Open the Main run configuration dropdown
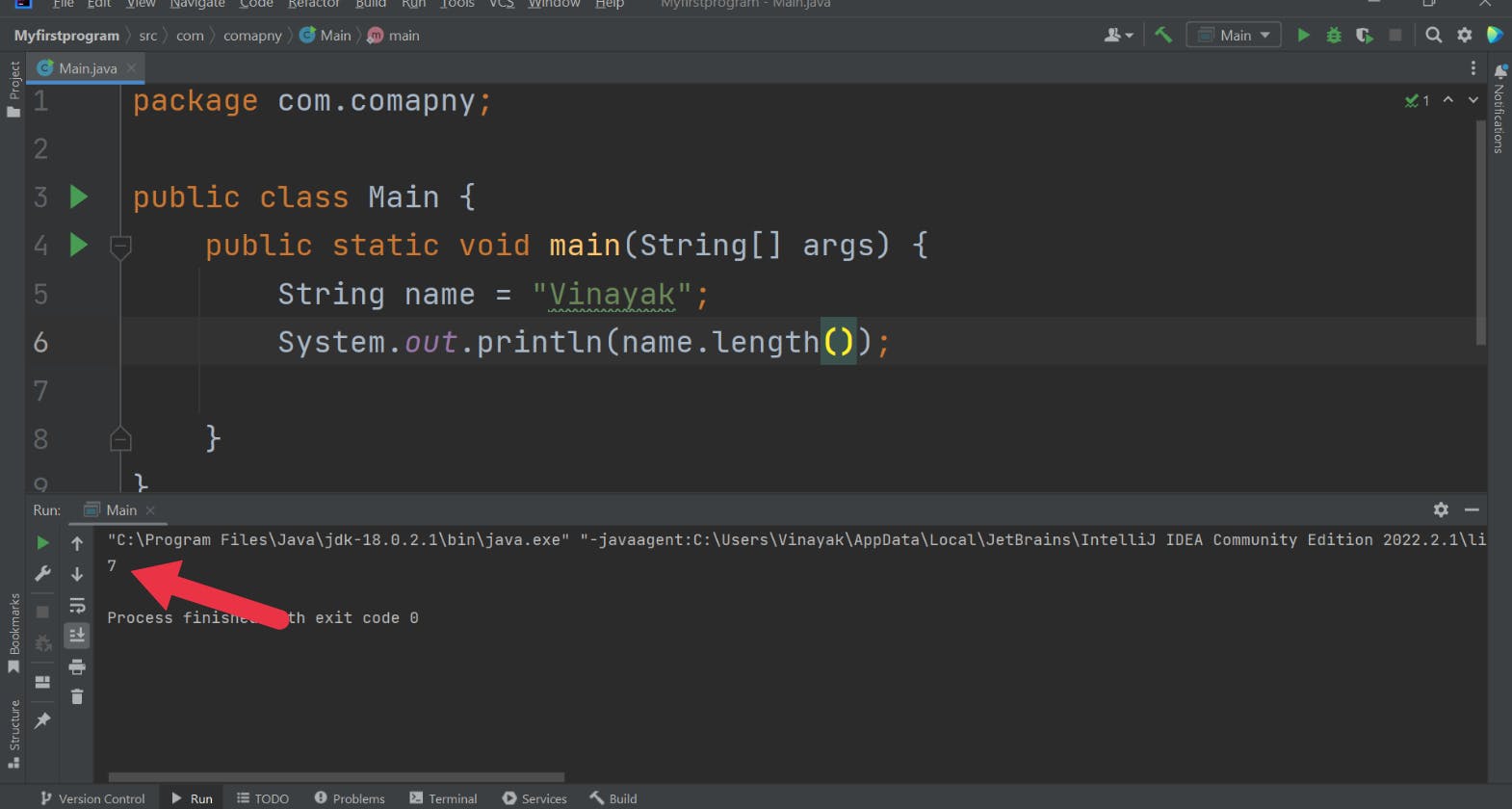 [1234, 36]
